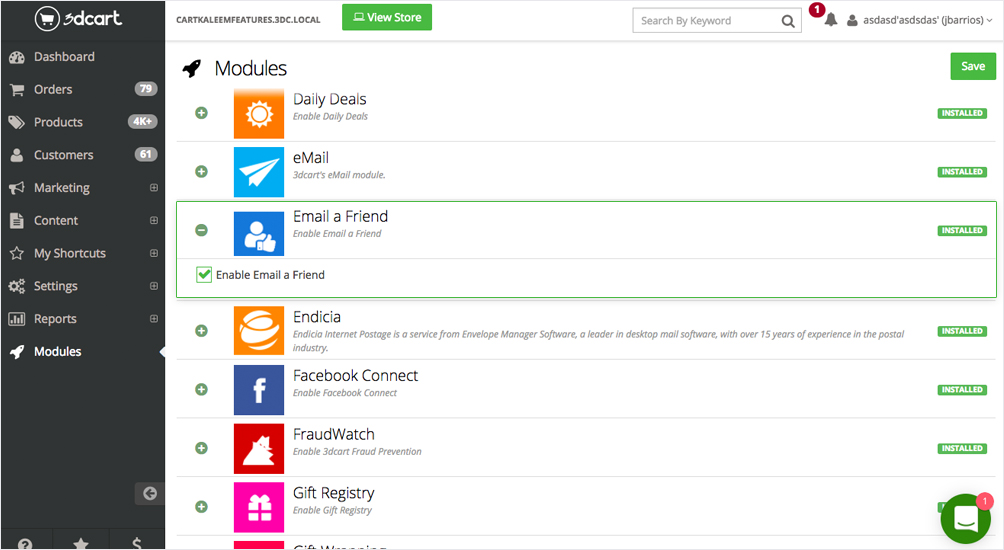Click the FraudWatch module icon

[x=259, y=449]
